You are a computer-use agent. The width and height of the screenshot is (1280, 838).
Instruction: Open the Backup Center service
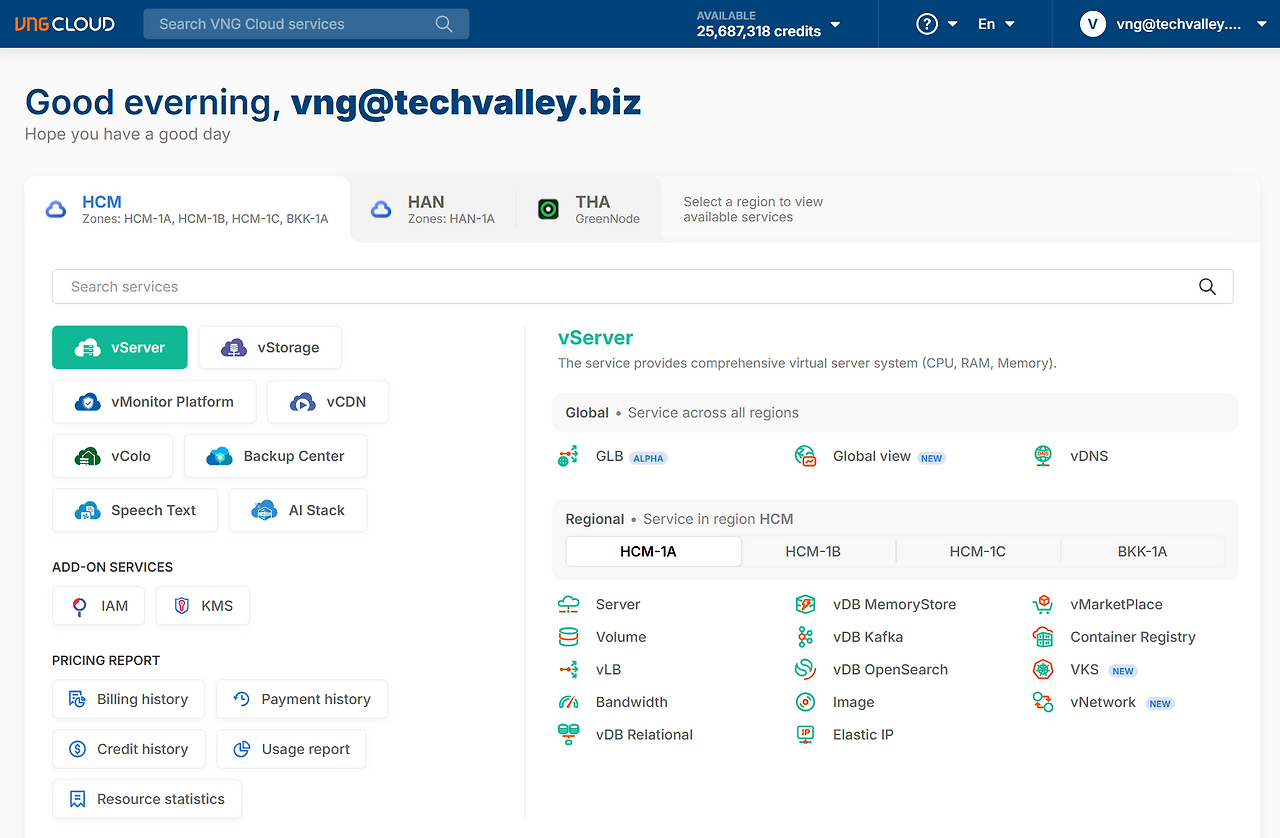pos(276,456)
